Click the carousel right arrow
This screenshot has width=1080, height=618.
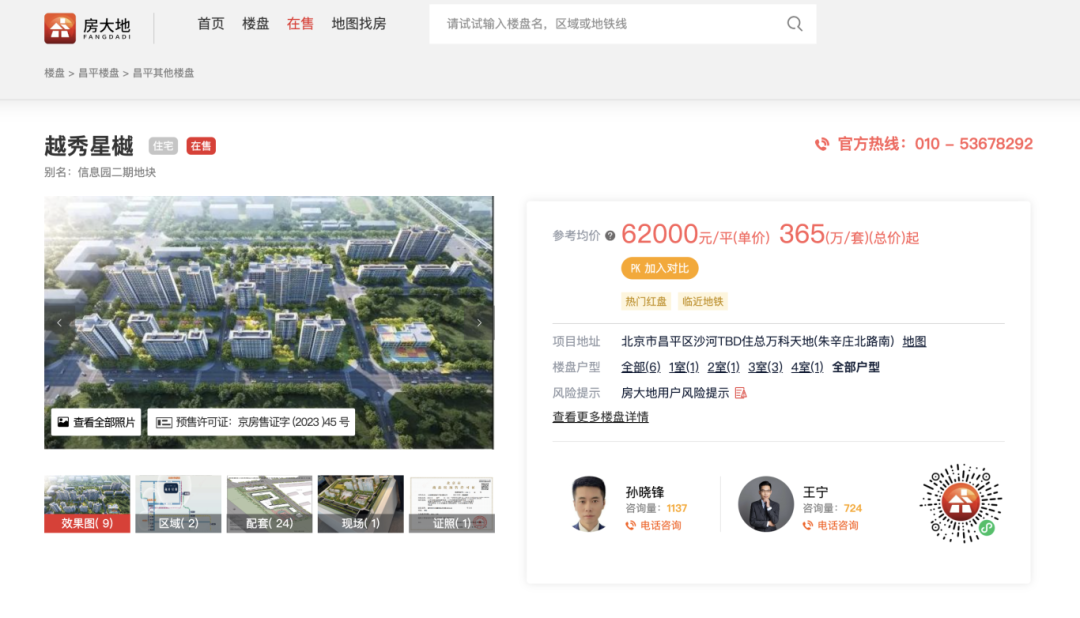(x=479, y=322)
